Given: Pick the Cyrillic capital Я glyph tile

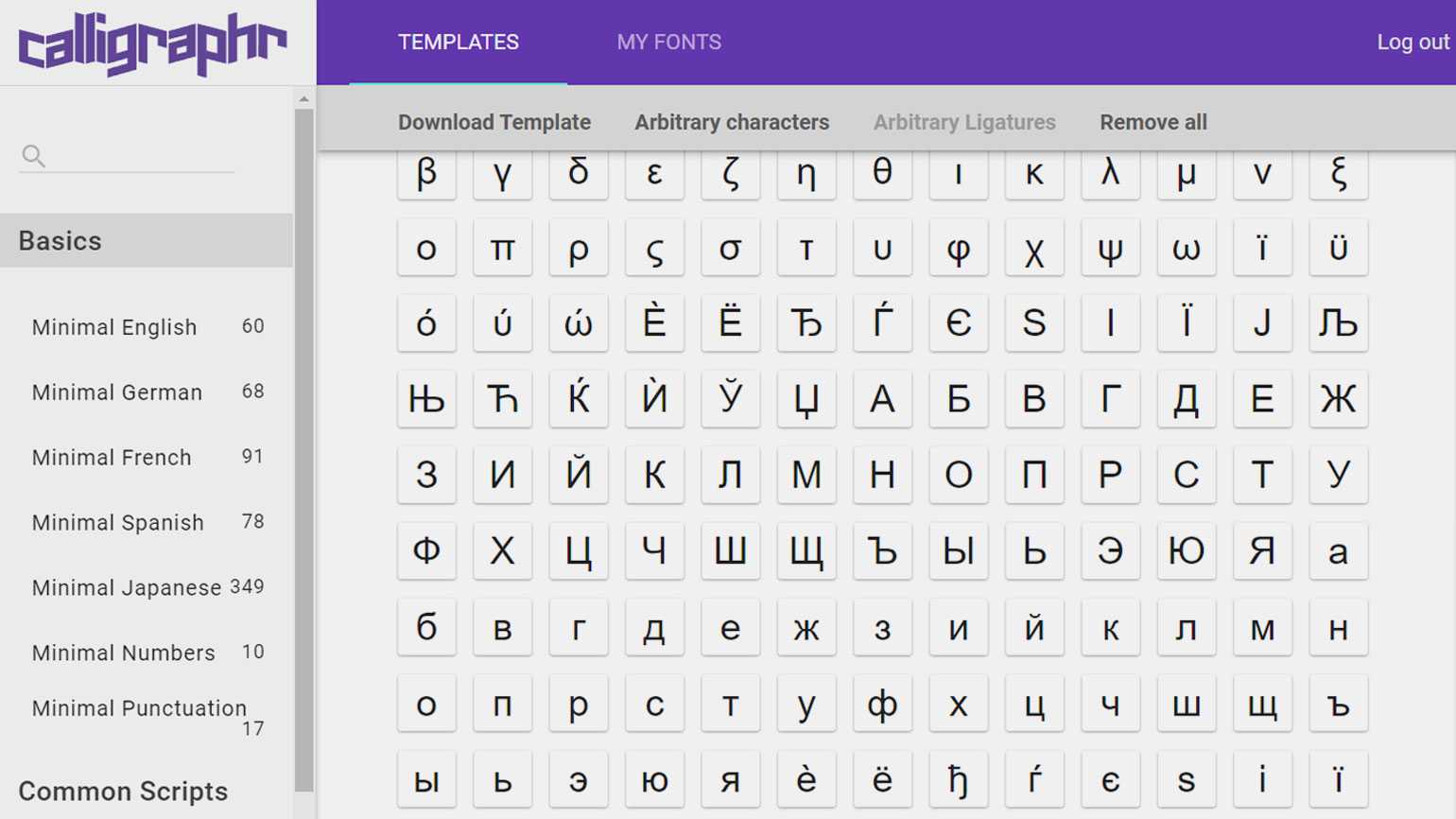Looking at the screenshot, I should click(1261, 550).
